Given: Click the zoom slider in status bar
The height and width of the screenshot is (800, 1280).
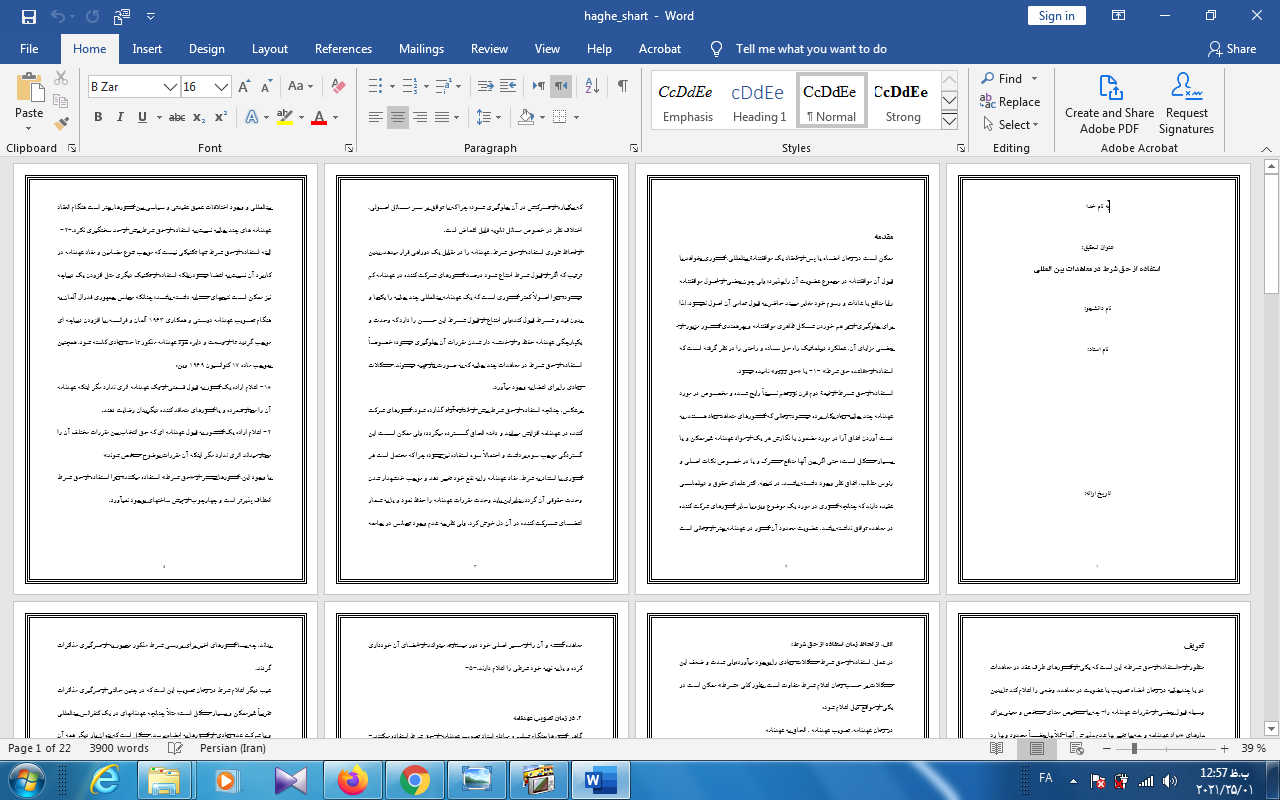Looking at the screenshot, I should (x=1134, y=748).
